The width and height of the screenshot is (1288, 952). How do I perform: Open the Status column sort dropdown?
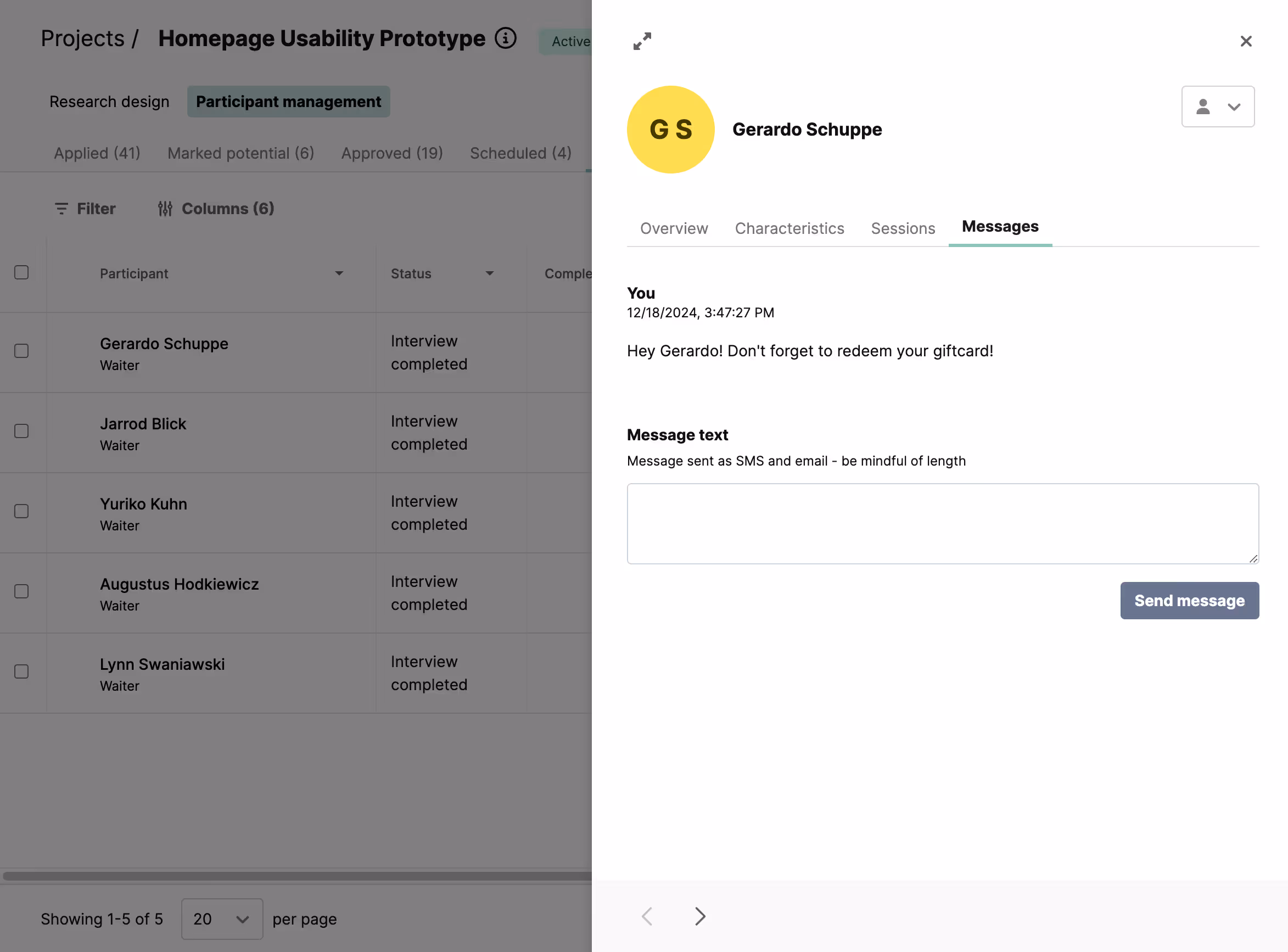coord(489,274)
